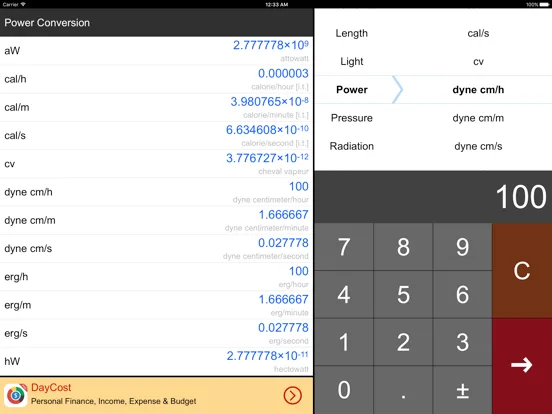
Task: Click the picker chevron beside Power
Action: 398,90
